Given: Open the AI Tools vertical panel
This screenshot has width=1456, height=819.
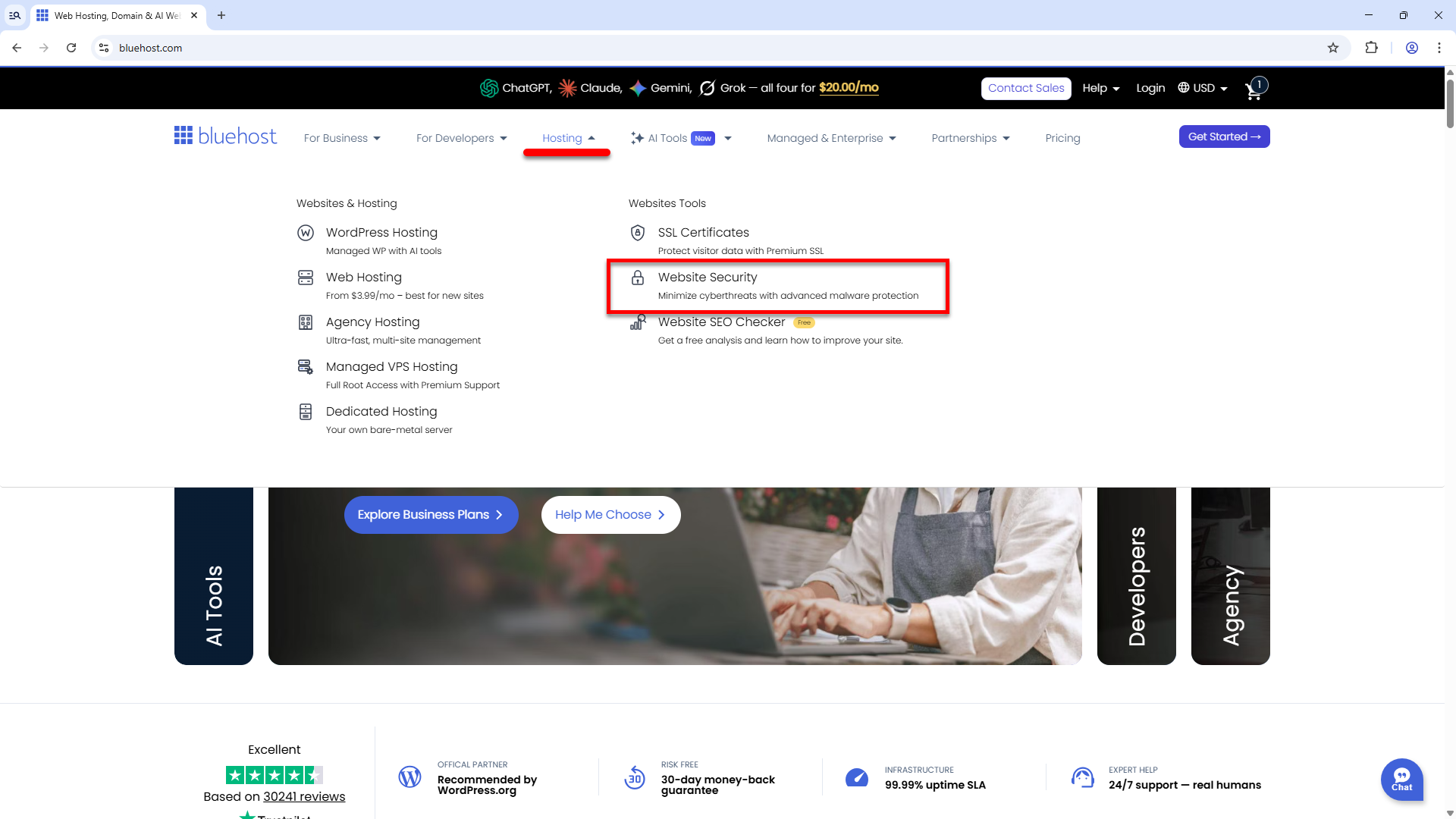Looking at the screenshot, I should click(214, 576).
